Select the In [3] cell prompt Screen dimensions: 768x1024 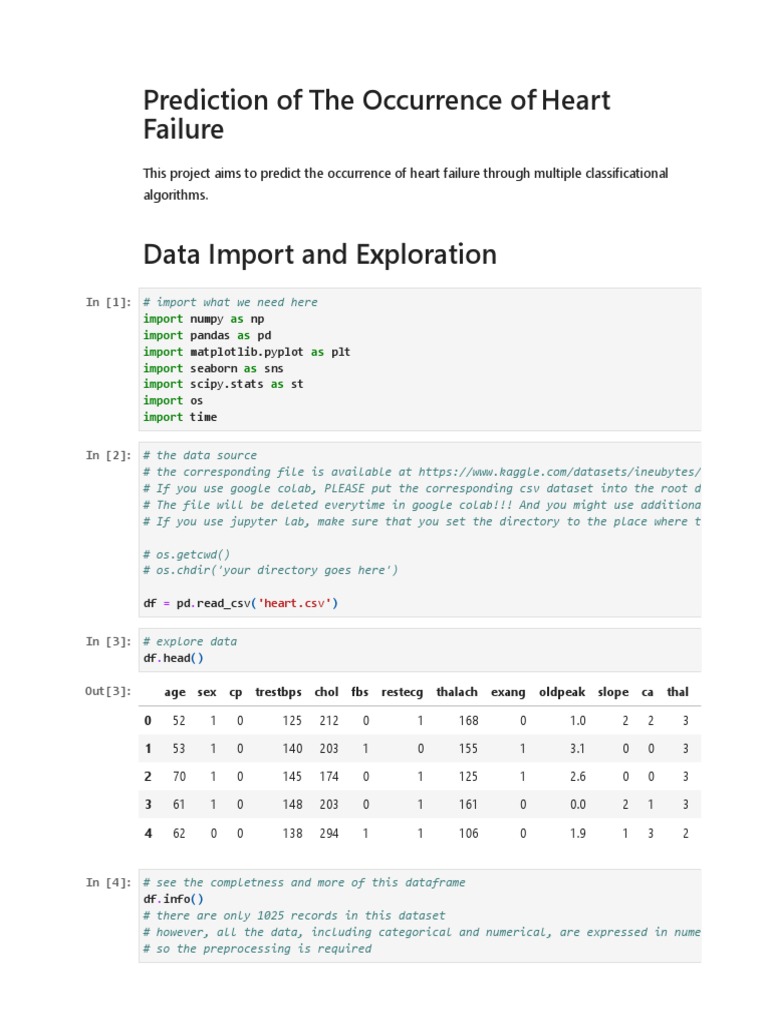click(108, 642)
